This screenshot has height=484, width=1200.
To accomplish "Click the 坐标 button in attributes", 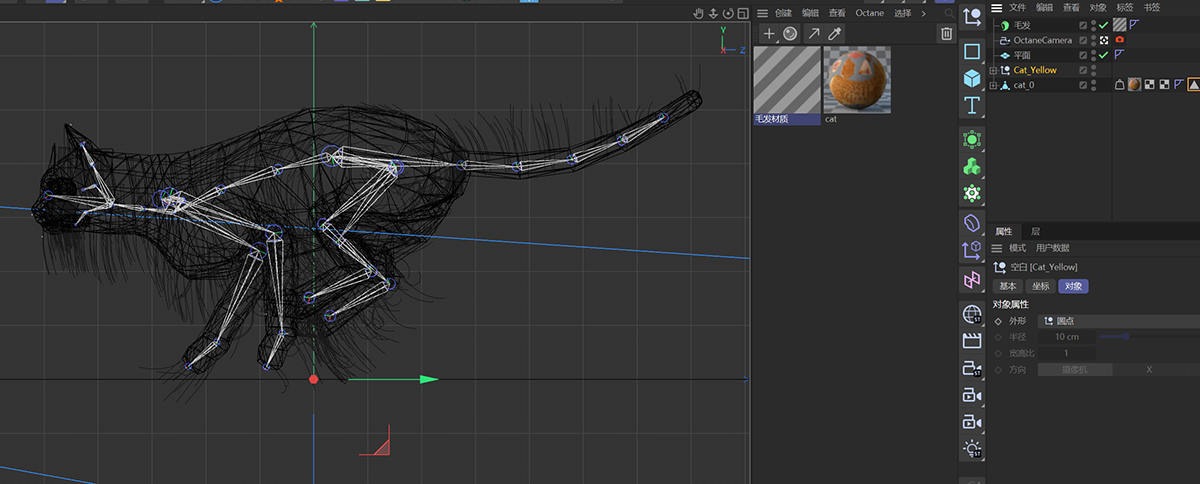I will point(1040,286).
